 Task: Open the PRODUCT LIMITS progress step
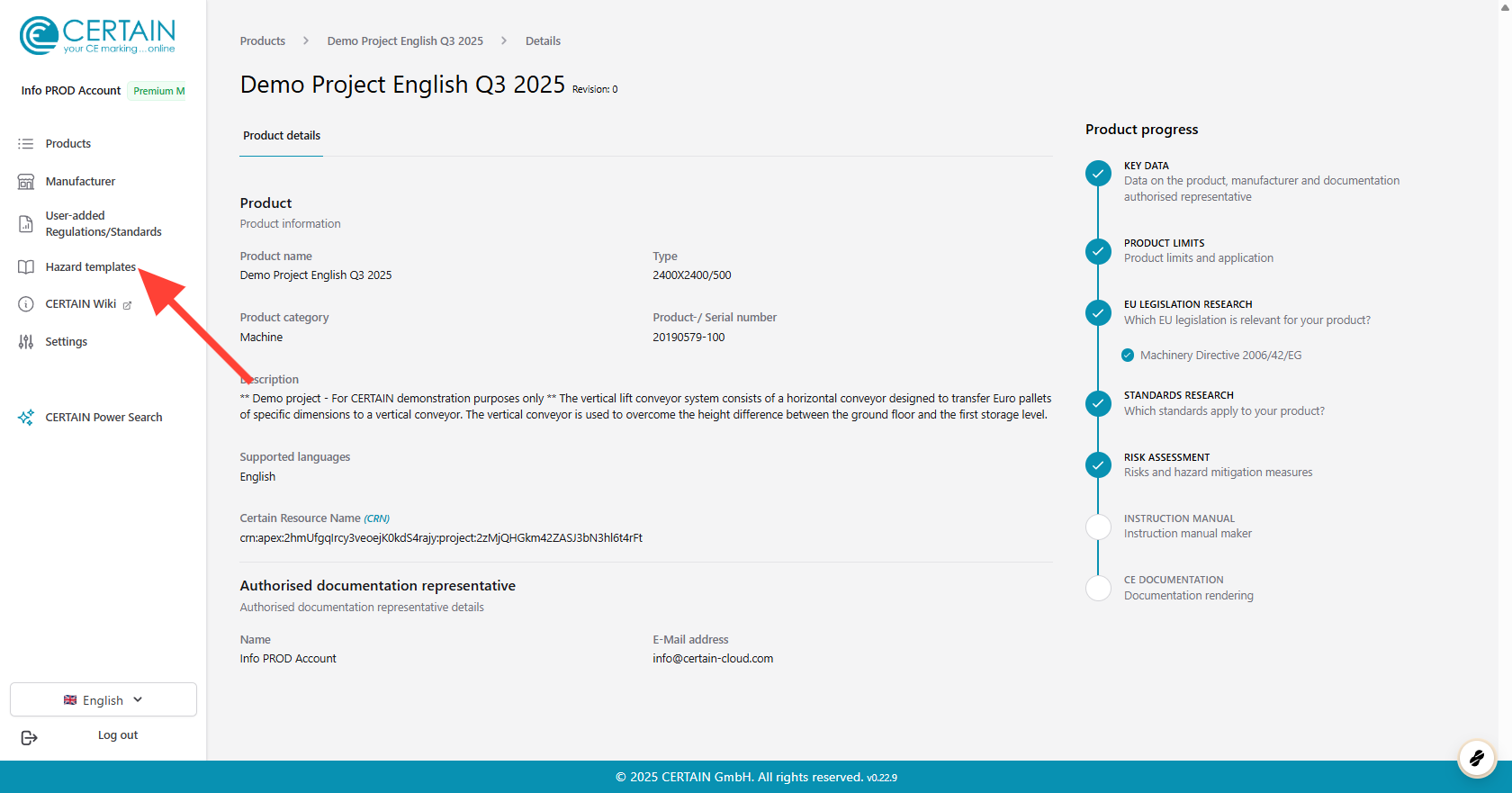[x=1198, y=251]
